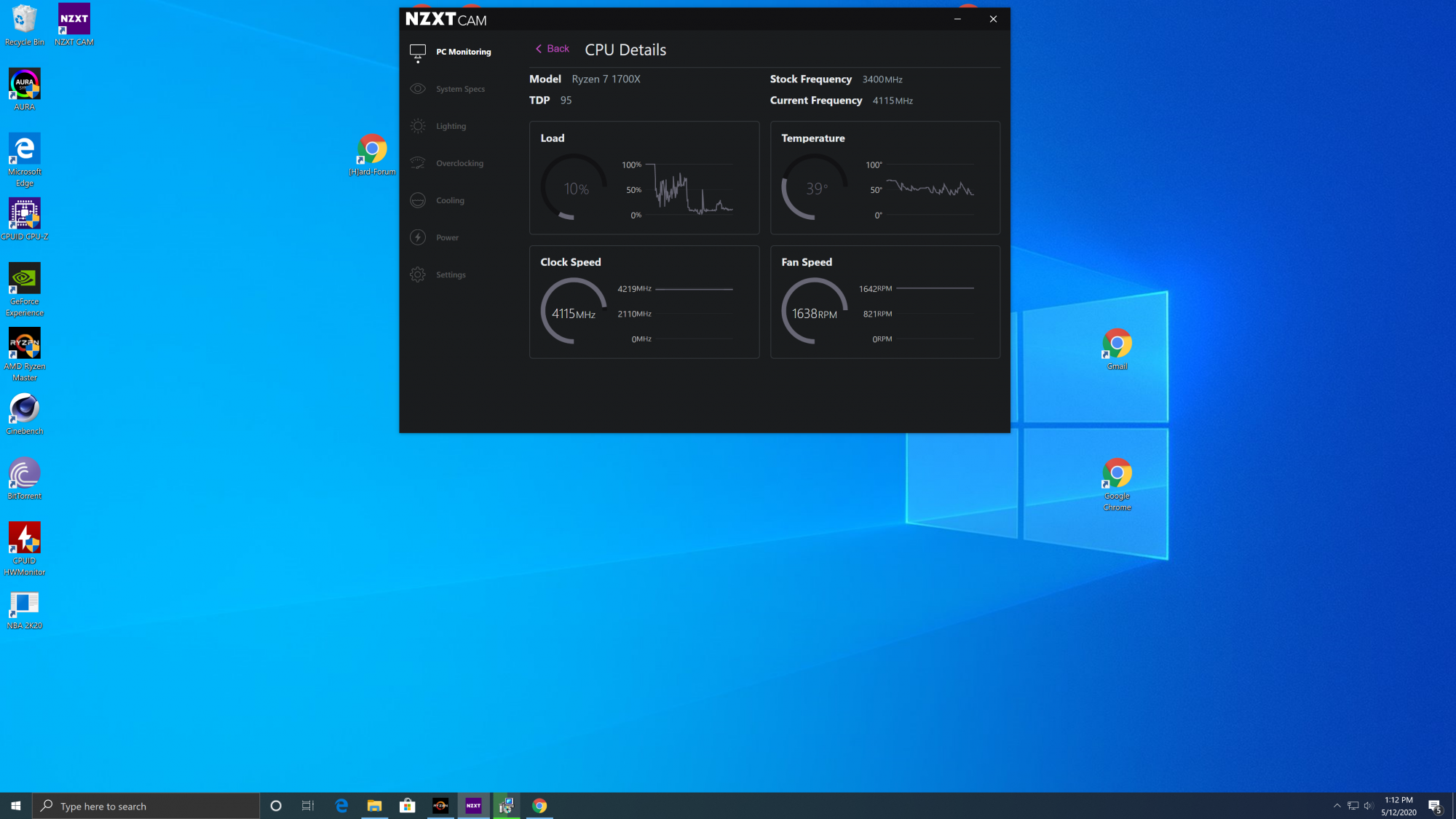Click the Clock Speed panel
The width and height of the screenshot is (1456, 819).
tap(644, 301)
